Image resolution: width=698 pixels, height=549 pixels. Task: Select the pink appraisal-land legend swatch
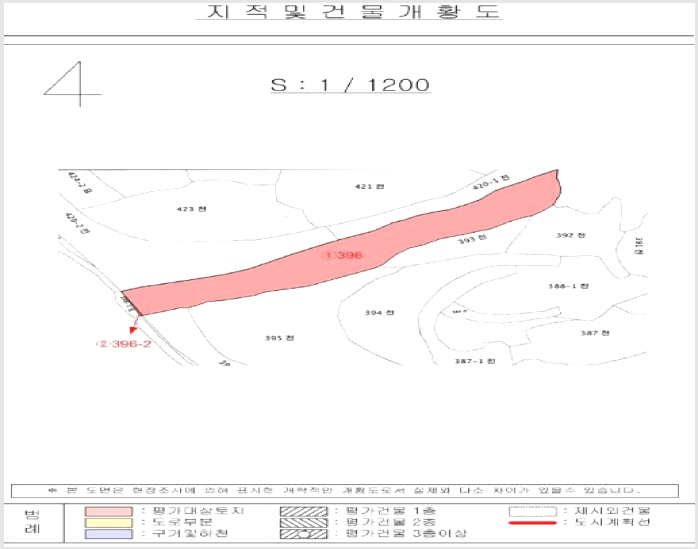coord(109,511)
